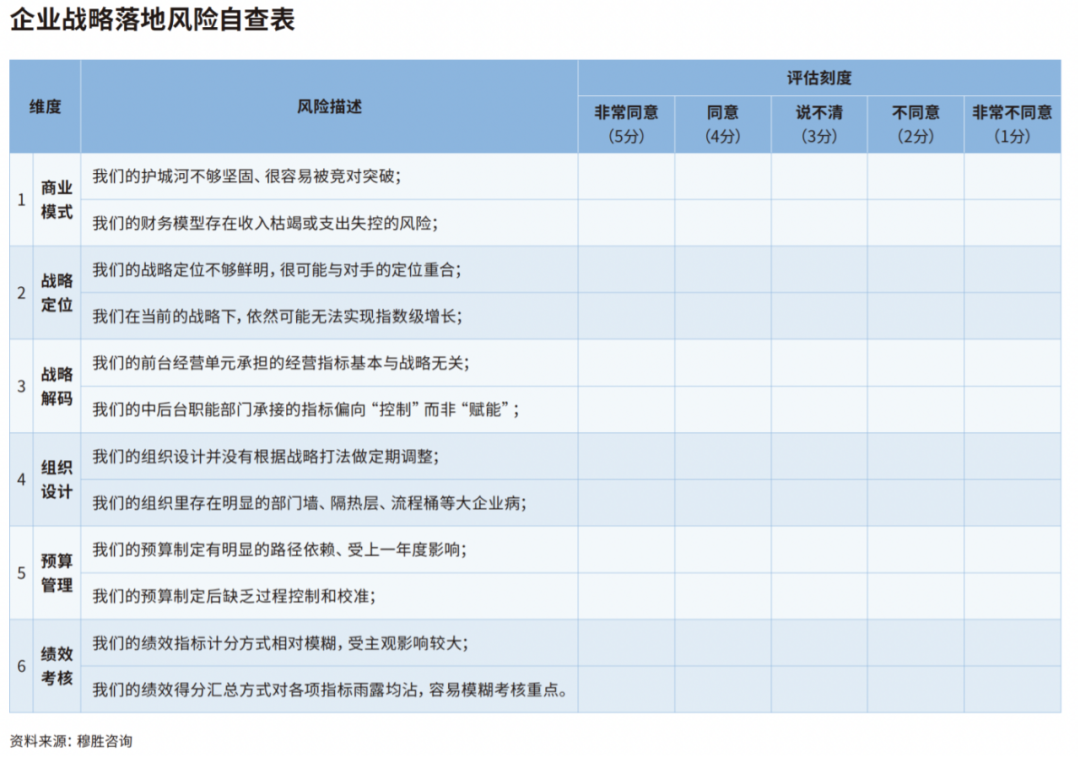This screenshot has height=758, width=1080.
Task: Click the 商业模式 dimension cell
Action: click(57, 200)
